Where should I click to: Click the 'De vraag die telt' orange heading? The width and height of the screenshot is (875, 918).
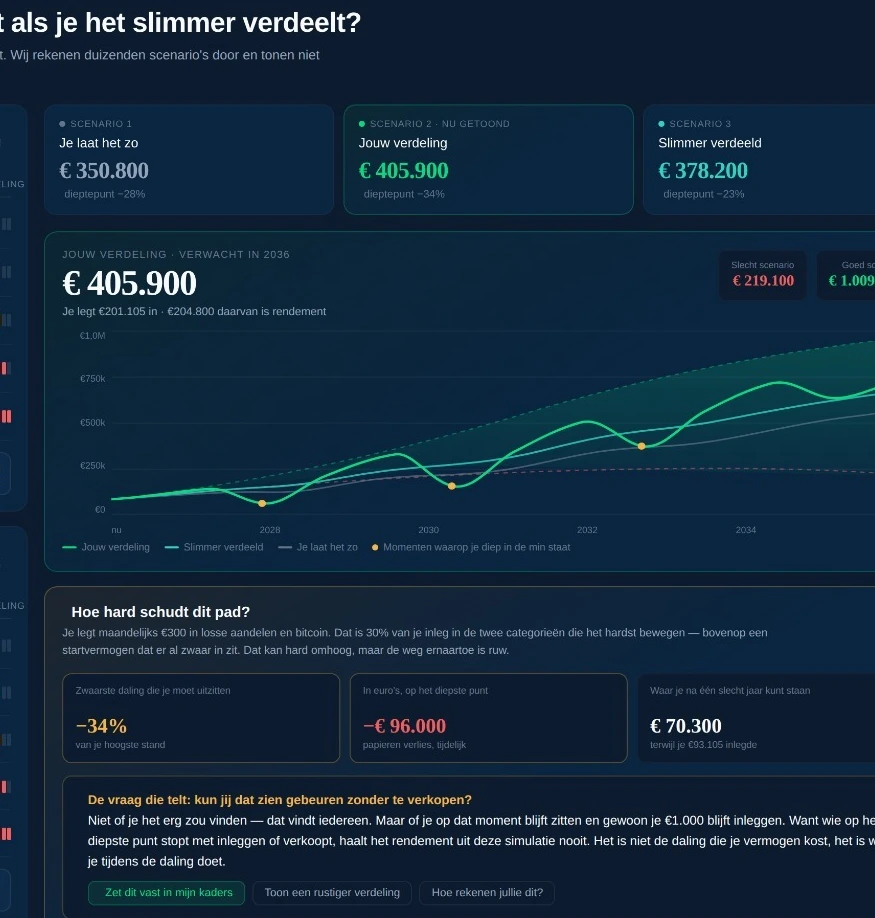point(280,800)
